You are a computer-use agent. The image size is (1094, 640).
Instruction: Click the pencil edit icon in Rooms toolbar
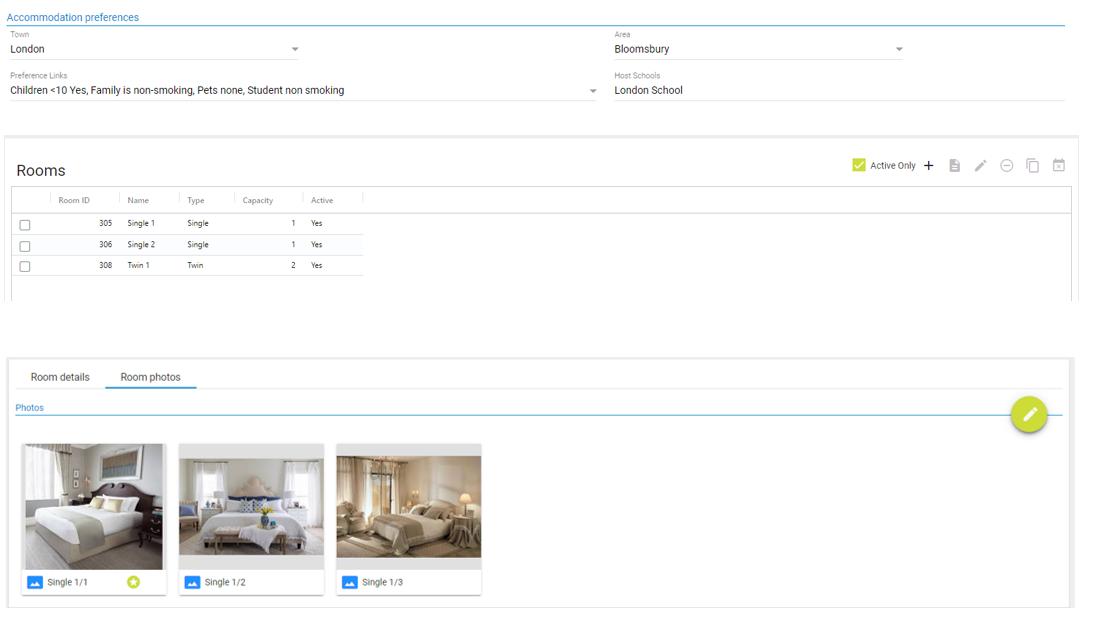[980, 165]
